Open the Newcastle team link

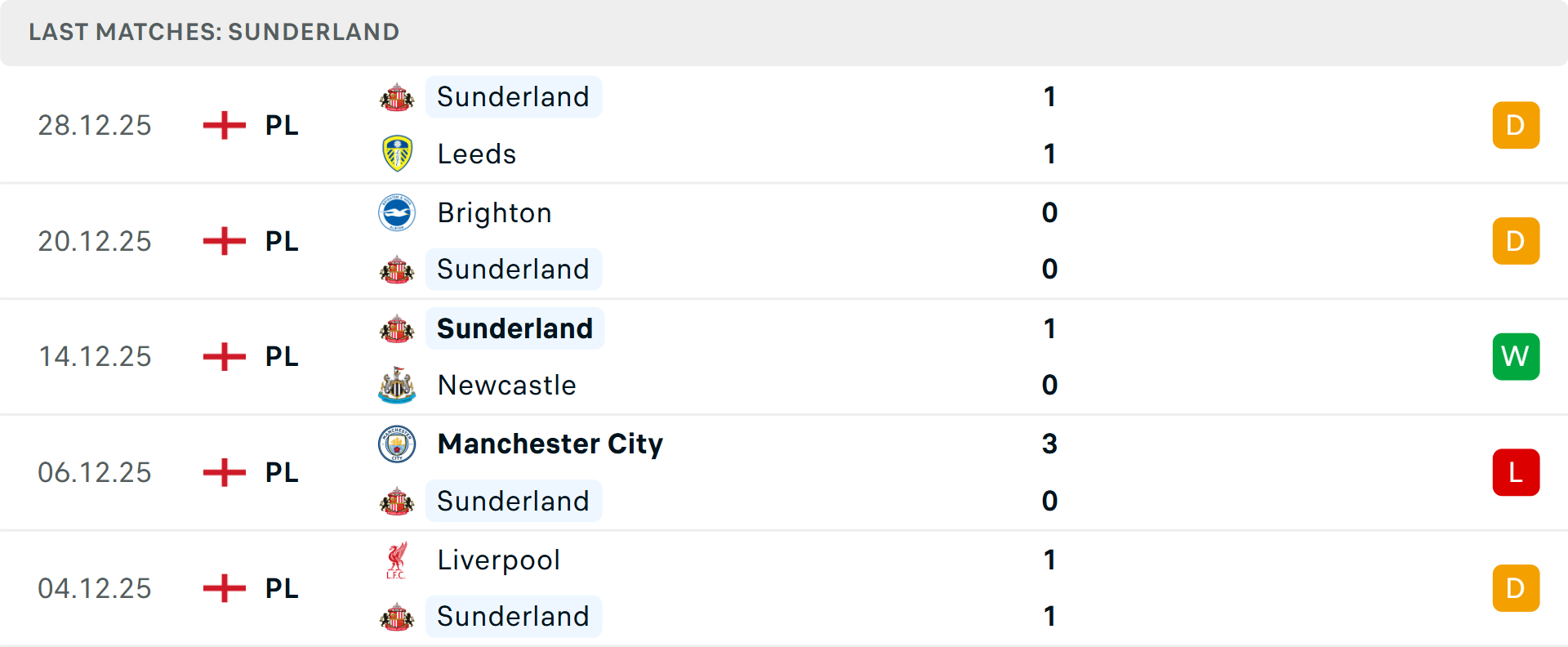506,385
